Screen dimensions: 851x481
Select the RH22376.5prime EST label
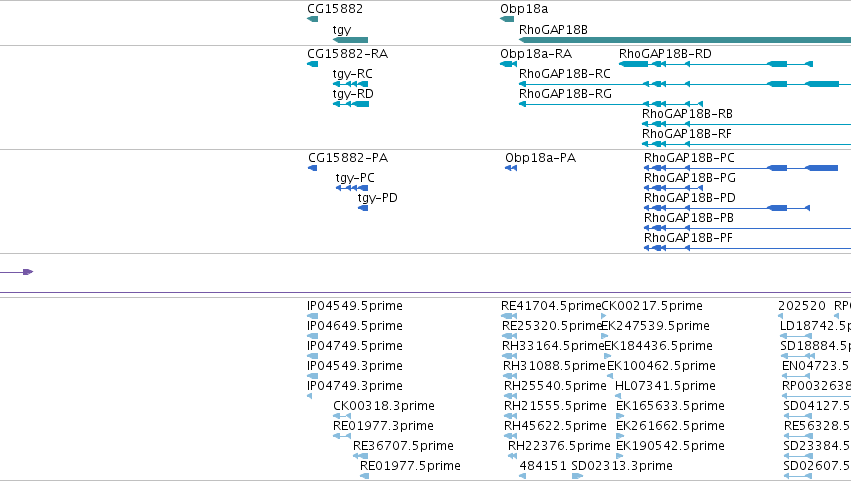coord(559,447)
